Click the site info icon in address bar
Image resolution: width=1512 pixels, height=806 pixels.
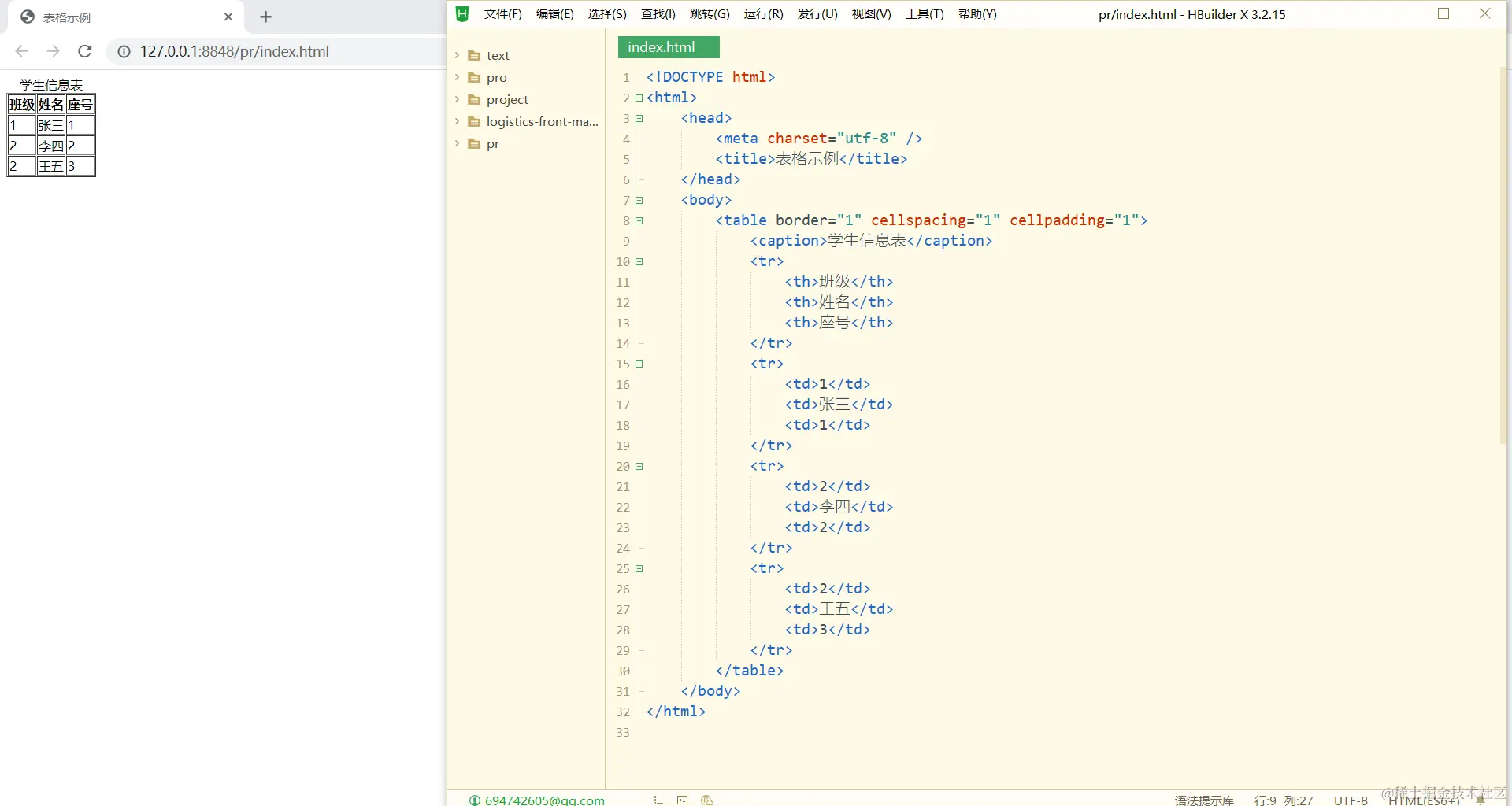[x=124, y=51]
